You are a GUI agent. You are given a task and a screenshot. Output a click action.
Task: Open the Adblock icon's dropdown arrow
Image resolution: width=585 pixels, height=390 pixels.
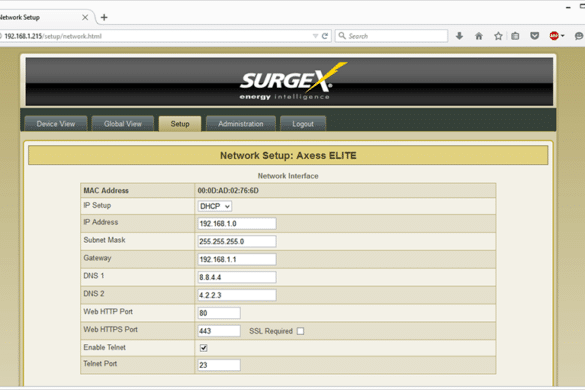pos(562,36)
